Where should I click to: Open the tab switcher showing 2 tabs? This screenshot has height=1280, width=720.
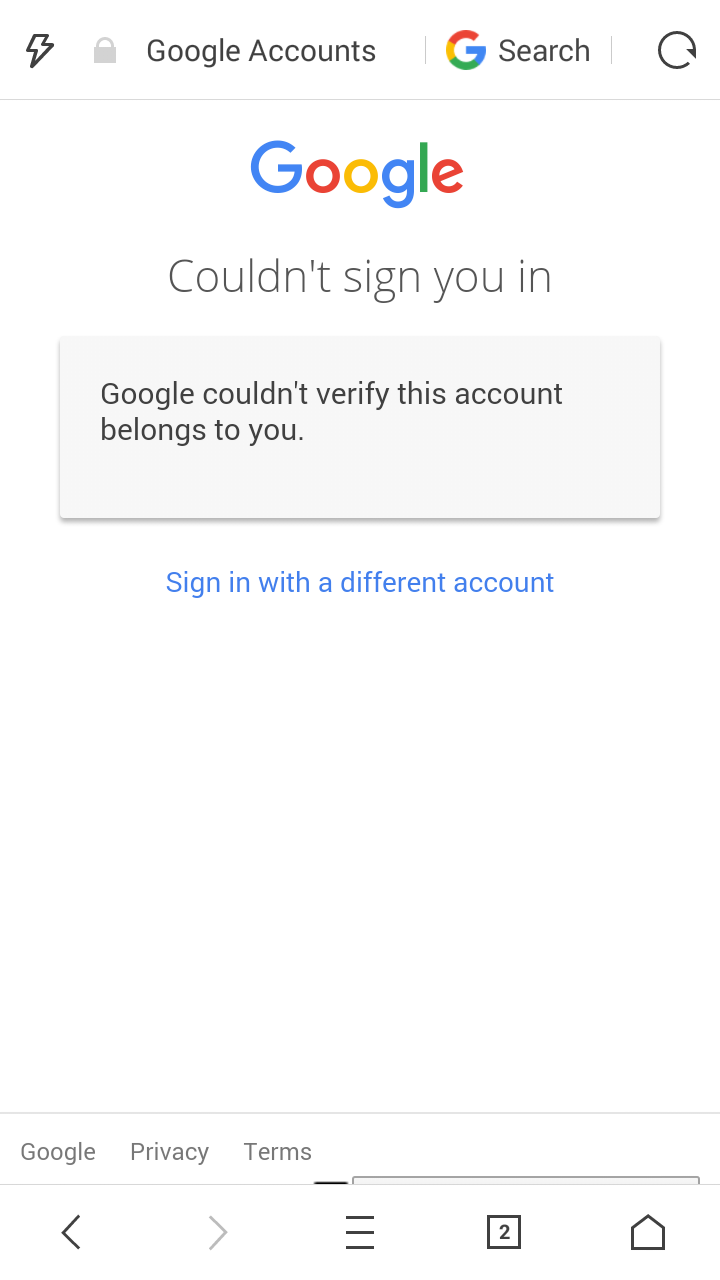coord(504,1232)
